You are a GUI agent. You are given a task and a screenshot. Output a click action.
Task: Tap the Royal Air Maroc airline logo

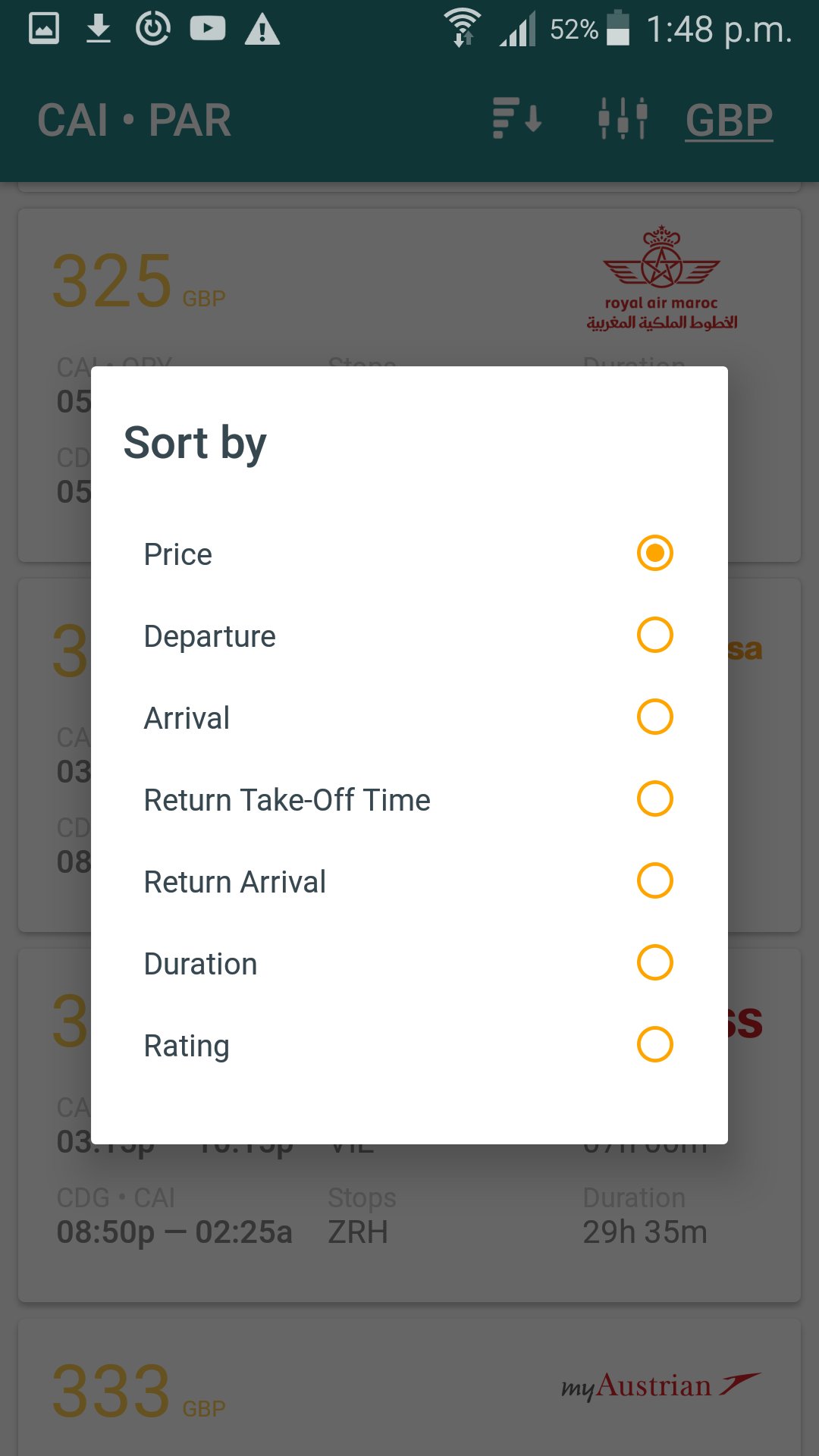click(661, 279)
